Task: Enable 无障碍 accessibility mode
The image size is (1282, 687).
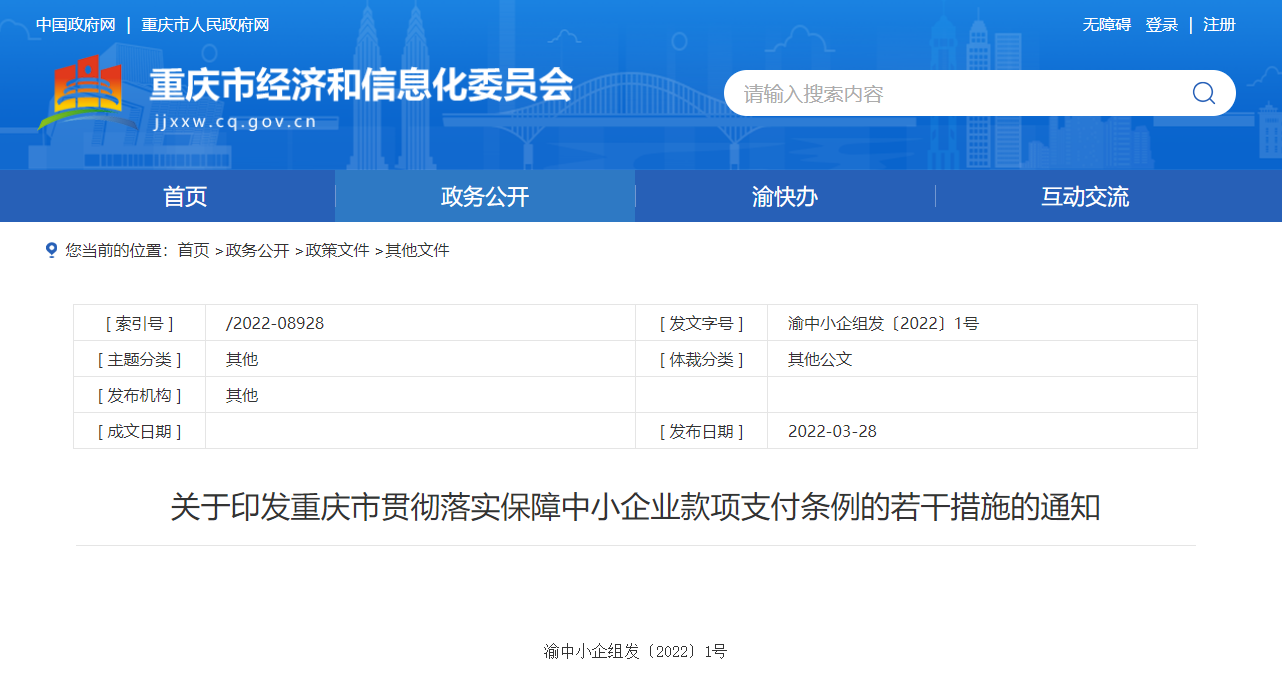Action: 1106,25
